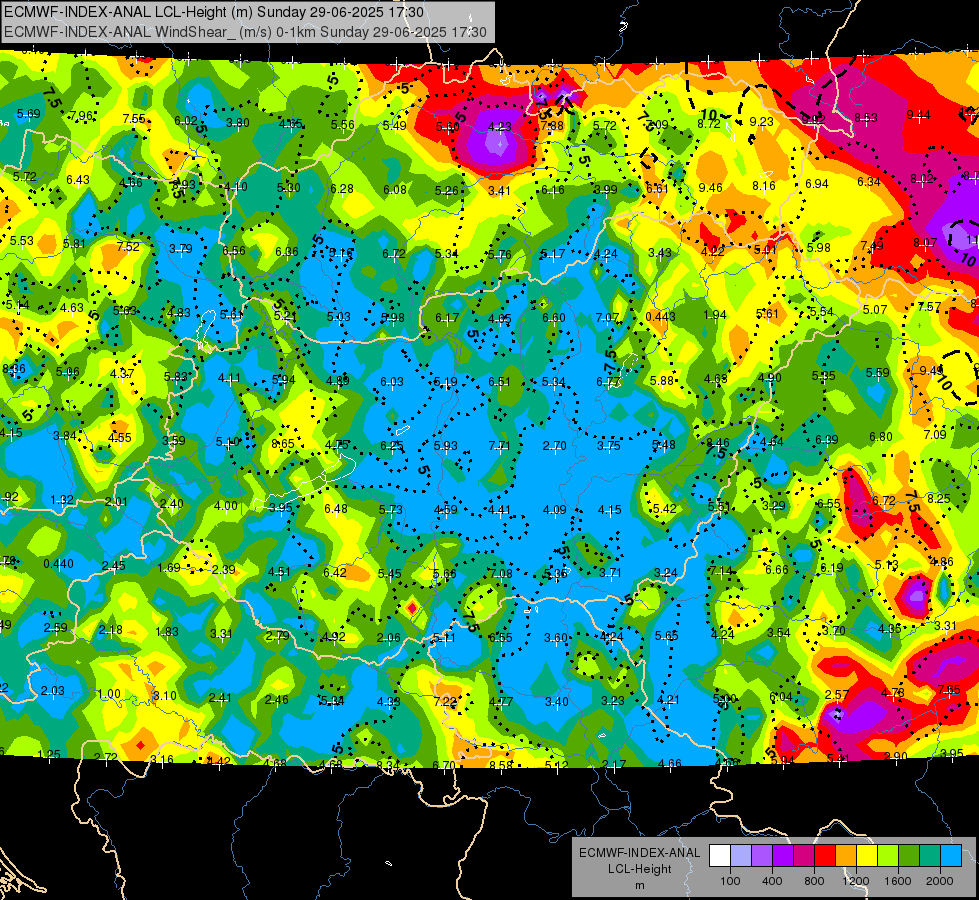Click the '1600' legend tick label
The image size is (979, 900).
898,881
